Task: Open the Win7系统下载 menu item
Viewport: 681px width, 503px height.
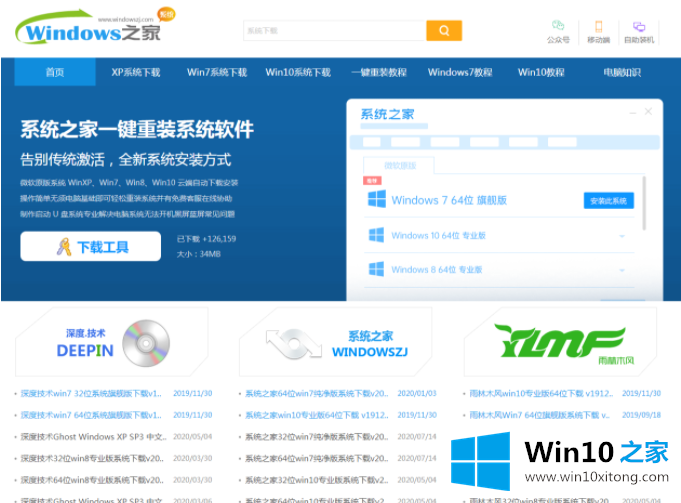Action: [x=217, y=72]
